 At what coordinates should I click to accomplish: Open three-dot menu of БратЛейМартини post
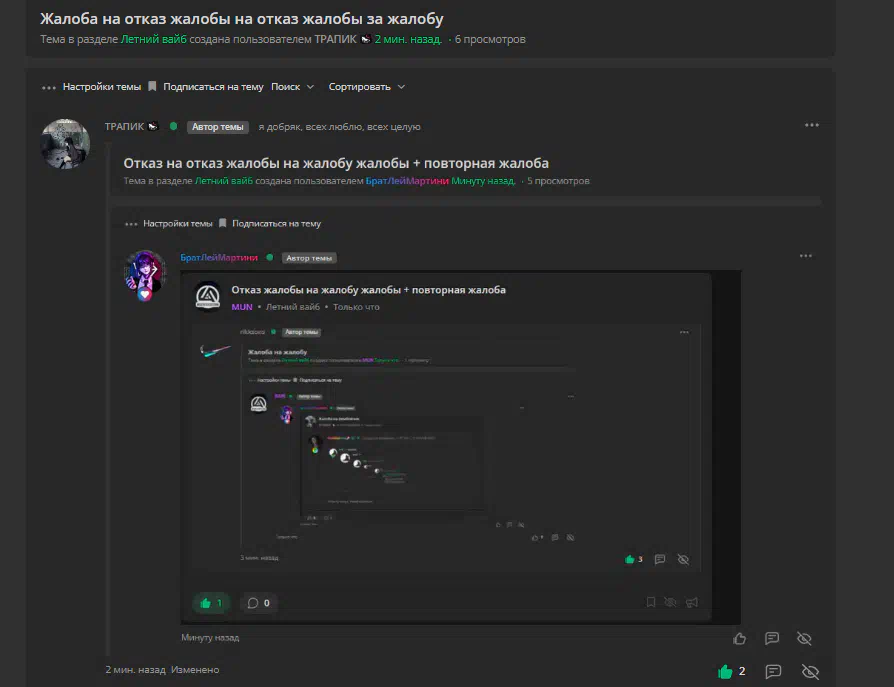806,256
